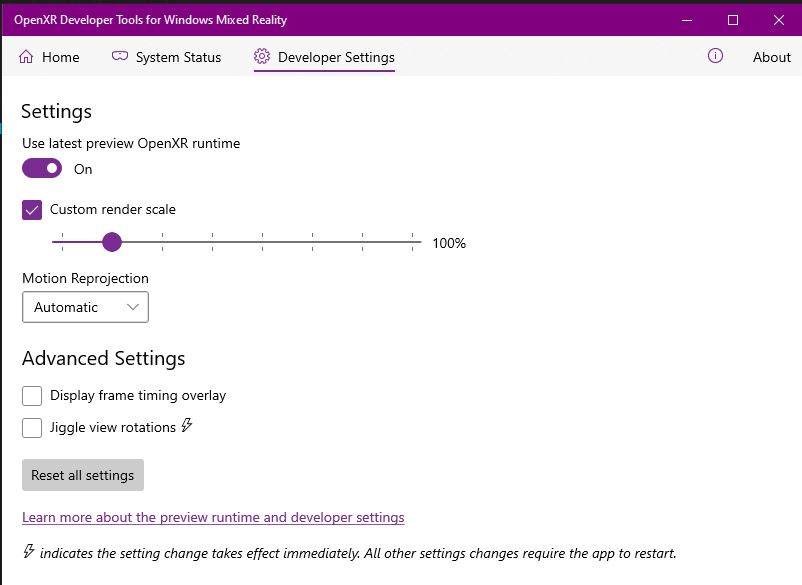The image size is (802, 585).
Task: Click the lightning bolt icon in footer note
Action: click(29, 551)
